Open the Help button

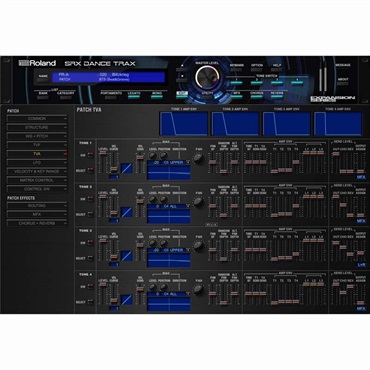[x=277, y=69]
